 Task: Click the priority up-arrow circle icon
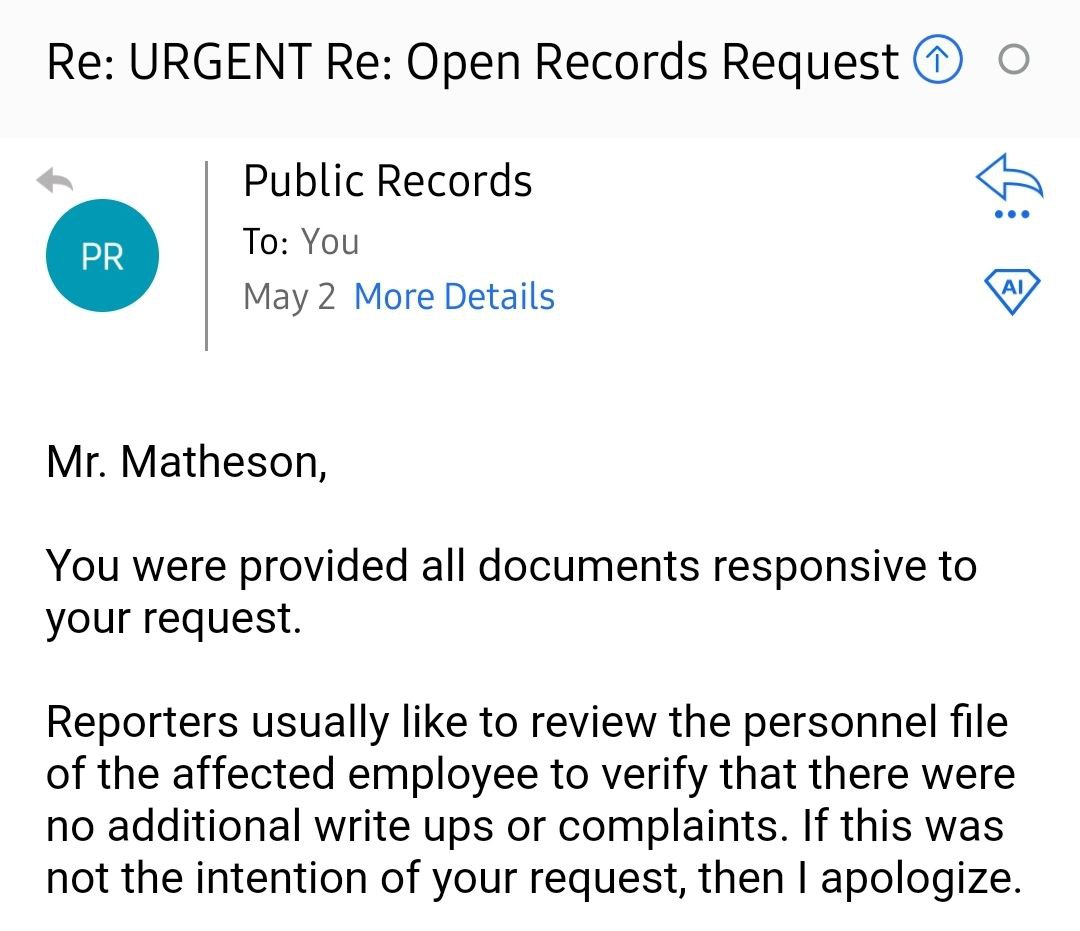(x=937, y=59)
